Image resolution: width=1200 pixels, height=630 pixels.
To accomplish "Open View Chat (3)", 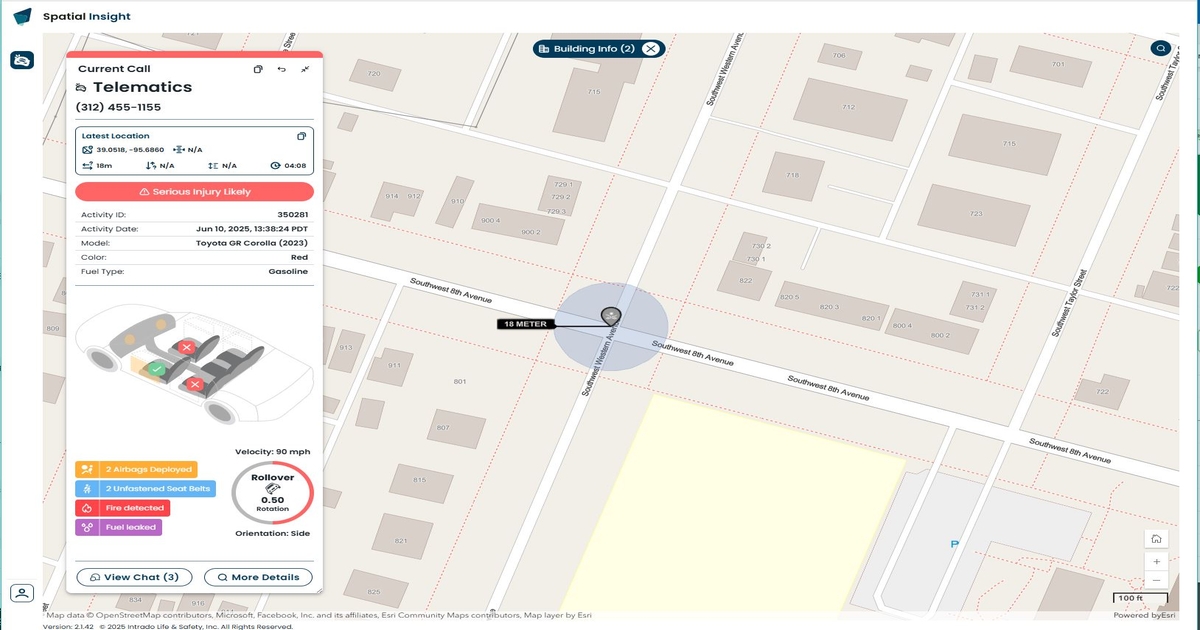I will (x=134, y=577).
